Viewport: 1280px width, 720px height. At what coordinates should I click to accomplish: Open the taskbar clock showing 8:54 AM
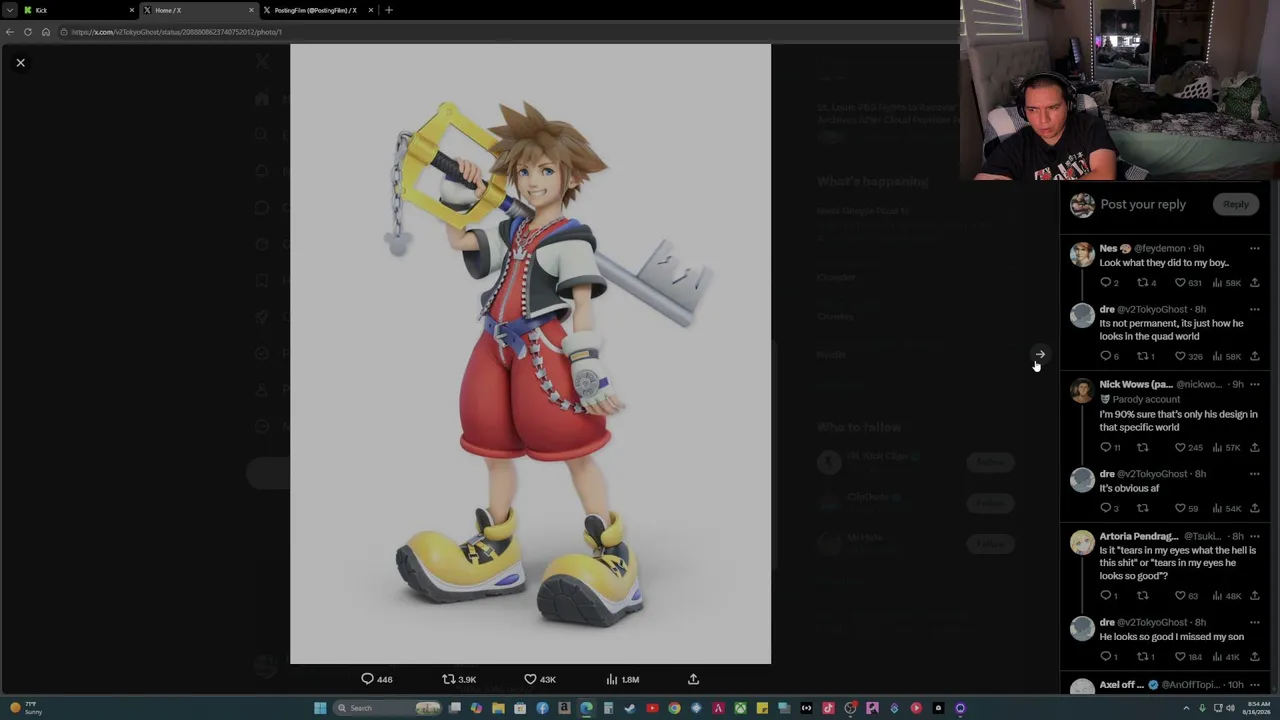point(1257,708)
